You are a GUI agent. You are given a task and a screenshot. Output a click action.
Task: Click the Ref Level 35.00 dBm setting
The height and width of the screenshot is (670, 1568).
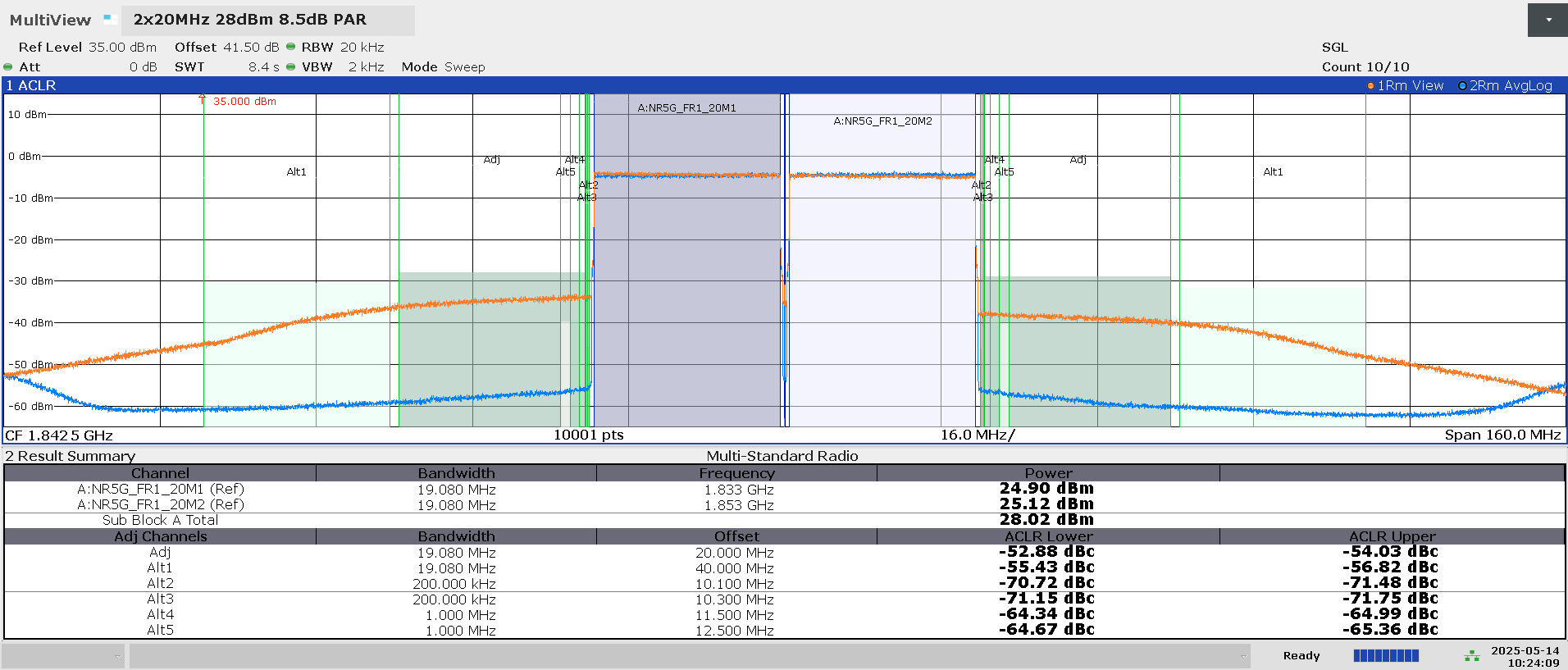point(87,47)
